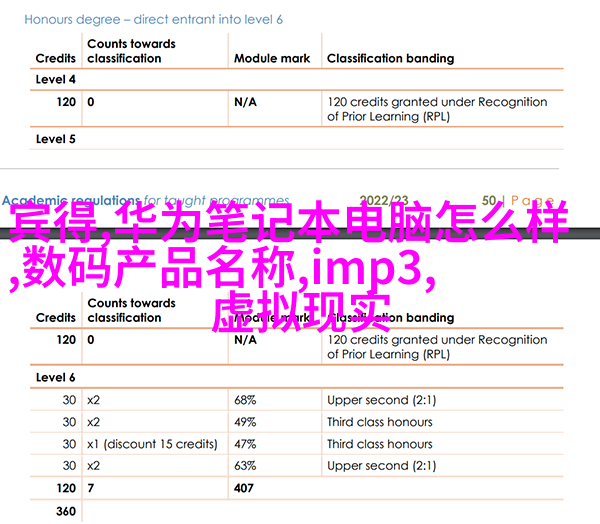This screenshot has height=524, width=600.
Task: Select the "30" credits cell in the 47% row
Action: coord(69,444)
